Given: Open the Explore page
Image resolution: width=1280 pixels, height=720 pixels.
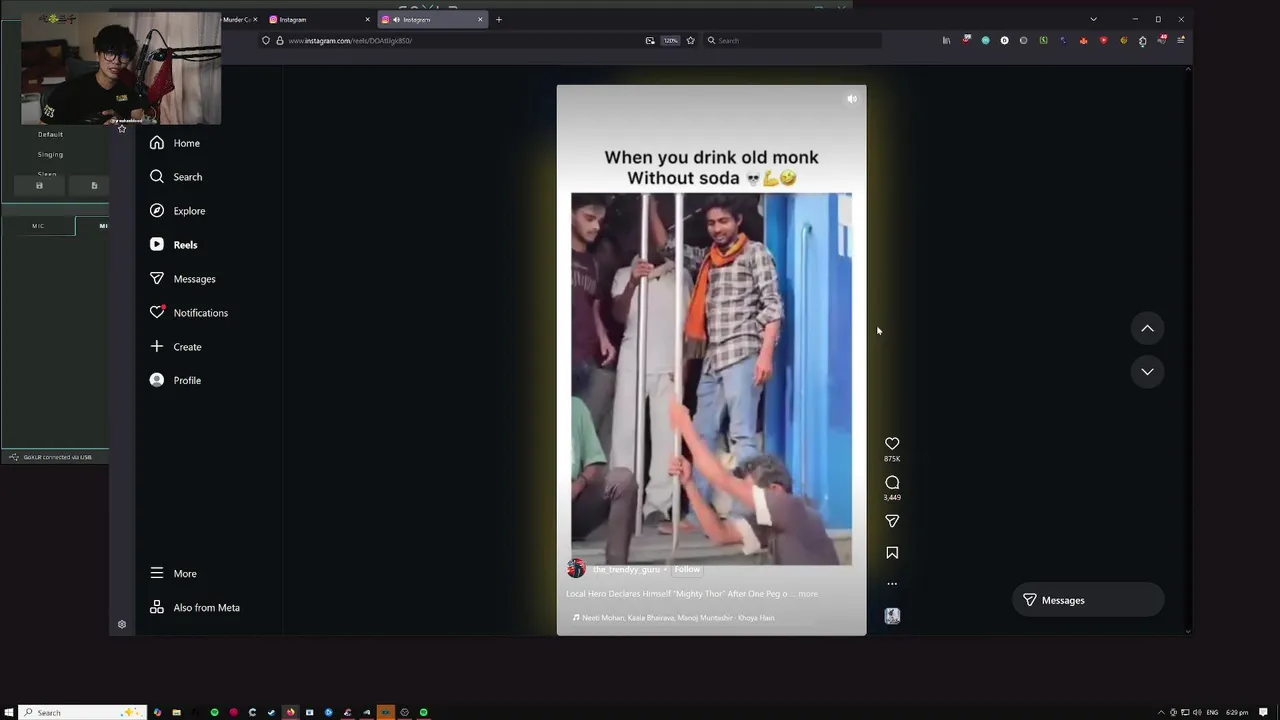Looking at the screenshot, I should click(177, 211).
